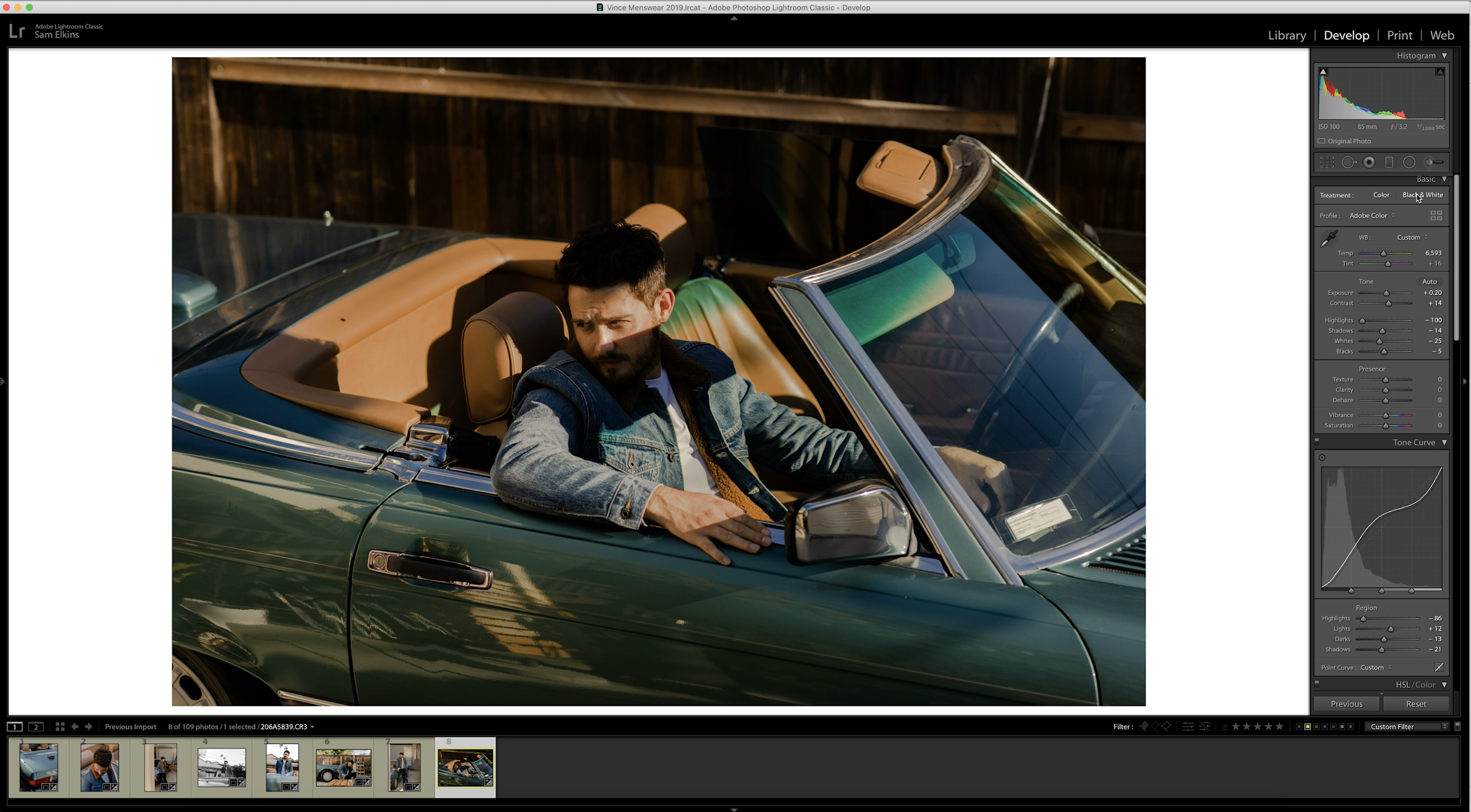
Task: Switch treatment to Black & White
Action: 1422,195
